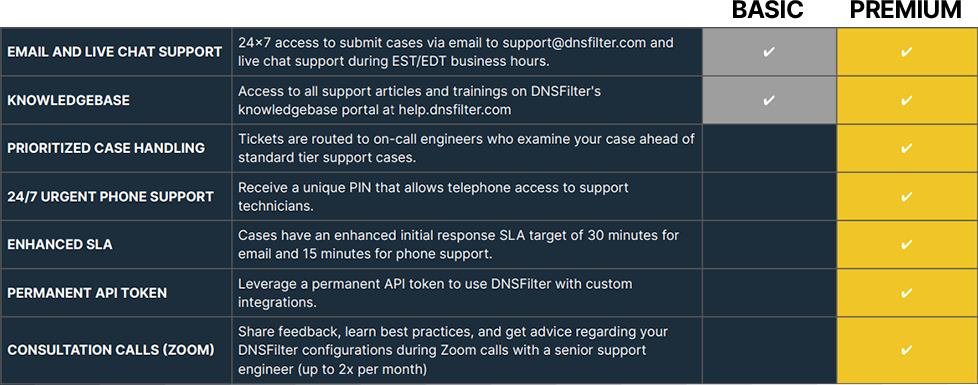The image size is (978, 385).
Task: Click the Knowledgebase row label
Action: click(x=69, y=100)
